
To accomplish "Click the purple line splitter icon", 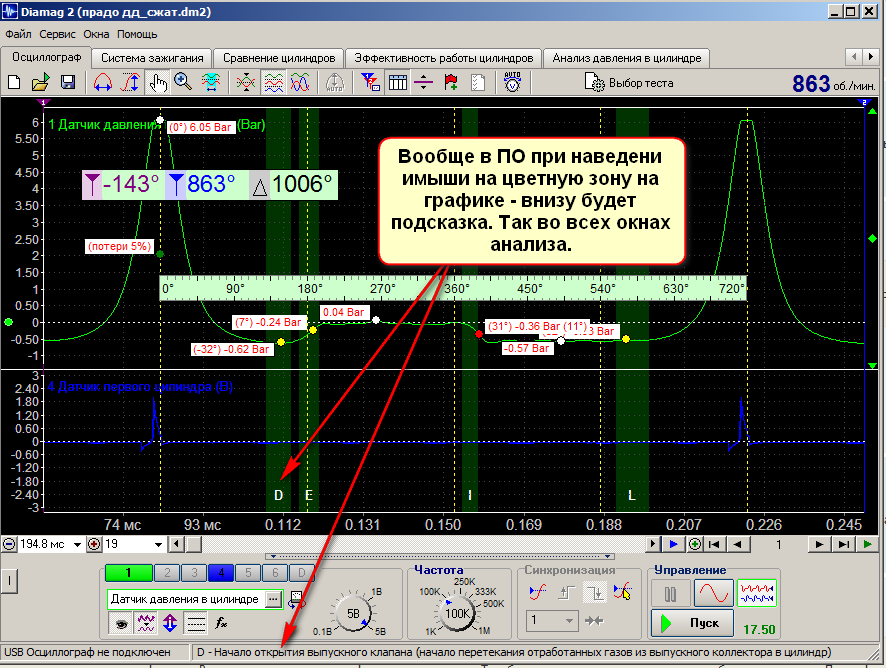I will pos(423,83).
